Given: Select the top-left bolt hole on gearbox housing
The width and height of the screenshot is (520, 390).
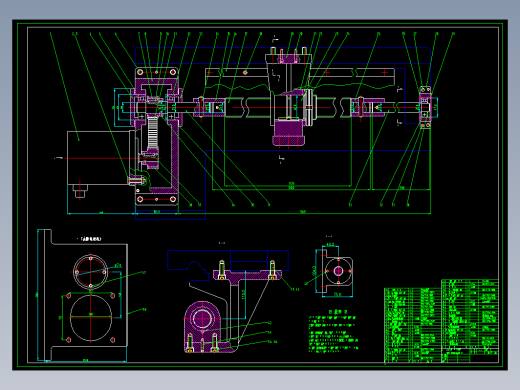Looking at the screenshot, I should [140, 72].
